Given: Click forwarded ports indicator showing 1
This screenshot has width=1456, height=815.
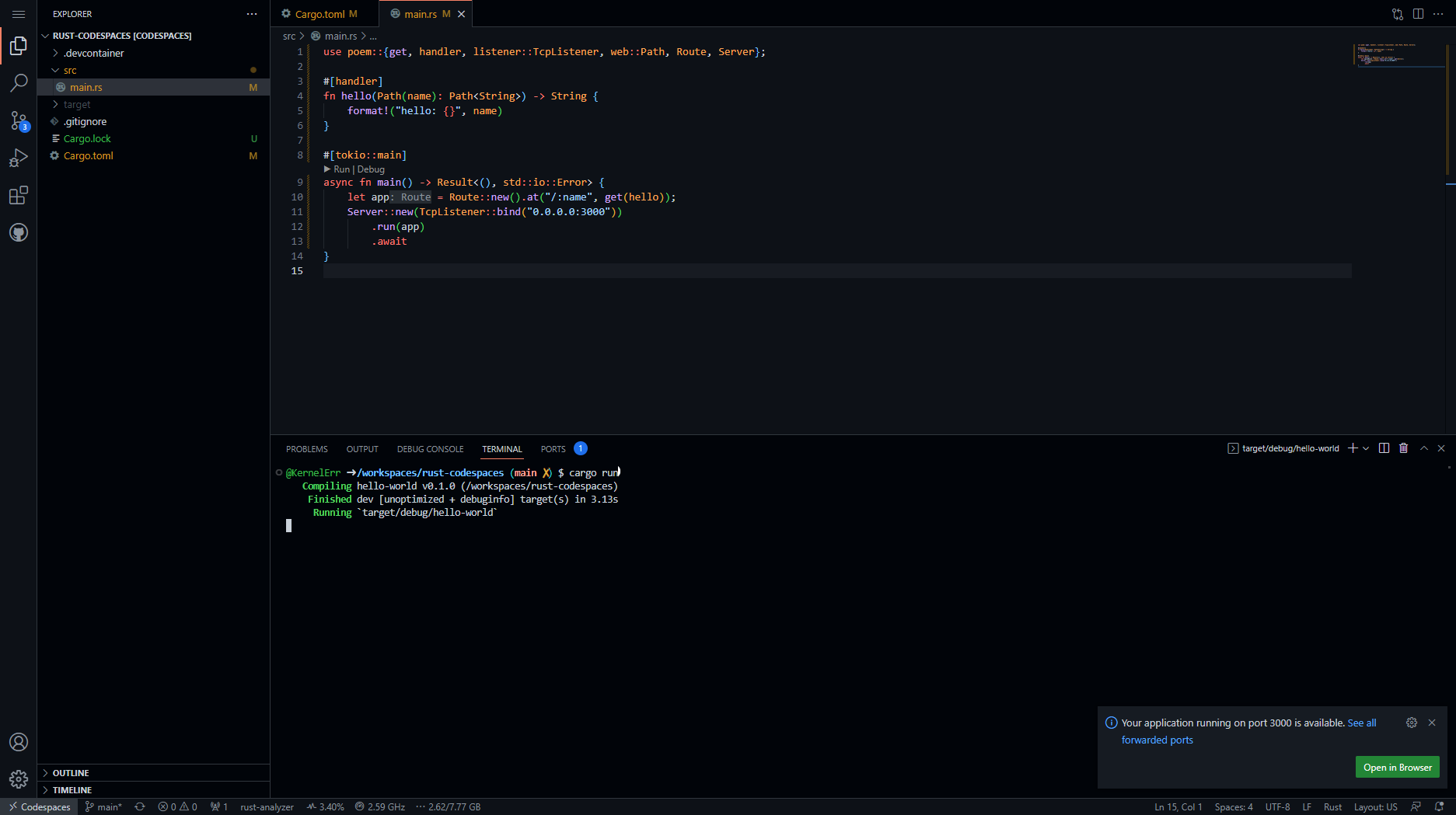Looking at the screenshot, I should pos(219,806).
